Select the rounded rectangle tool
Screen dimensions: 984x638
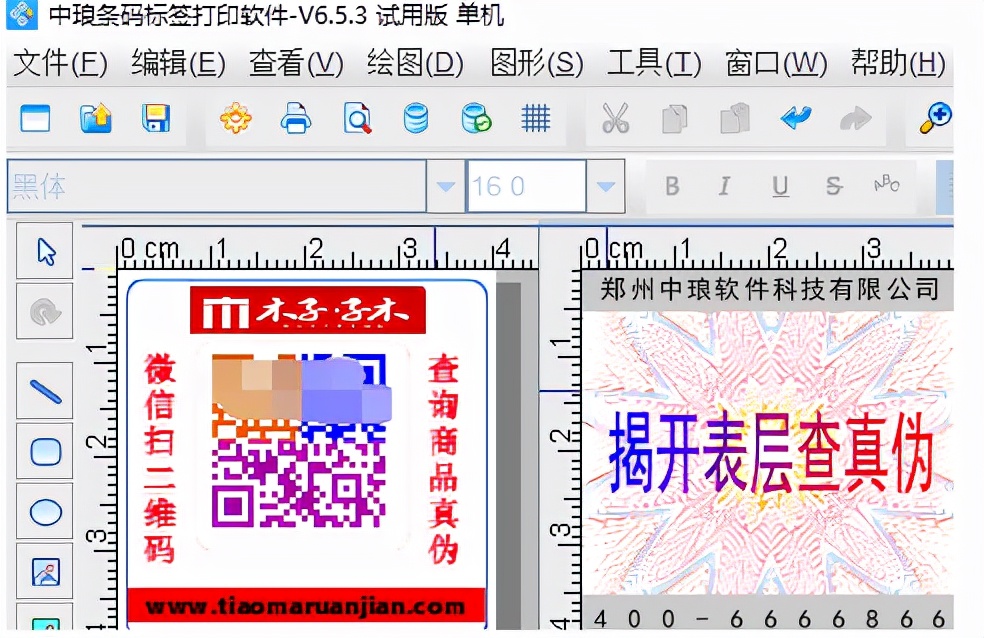point(44,451)
